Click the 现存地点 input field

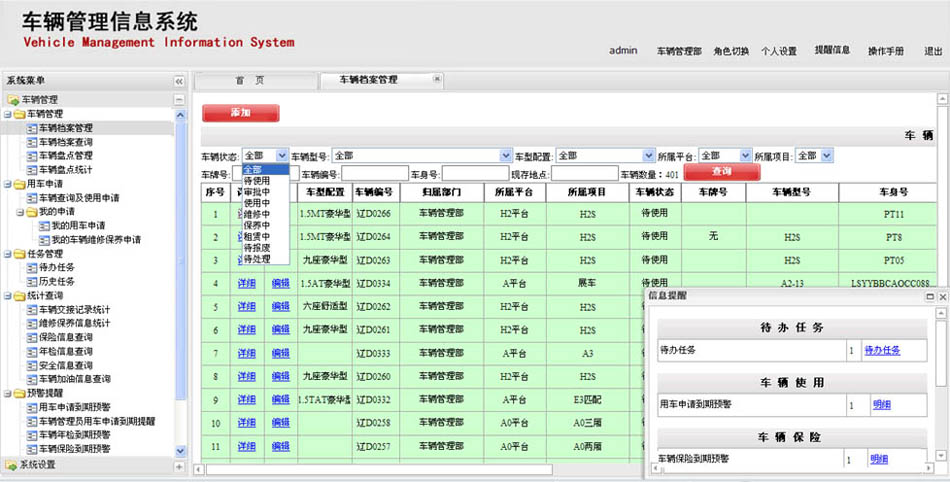(578, 174)
